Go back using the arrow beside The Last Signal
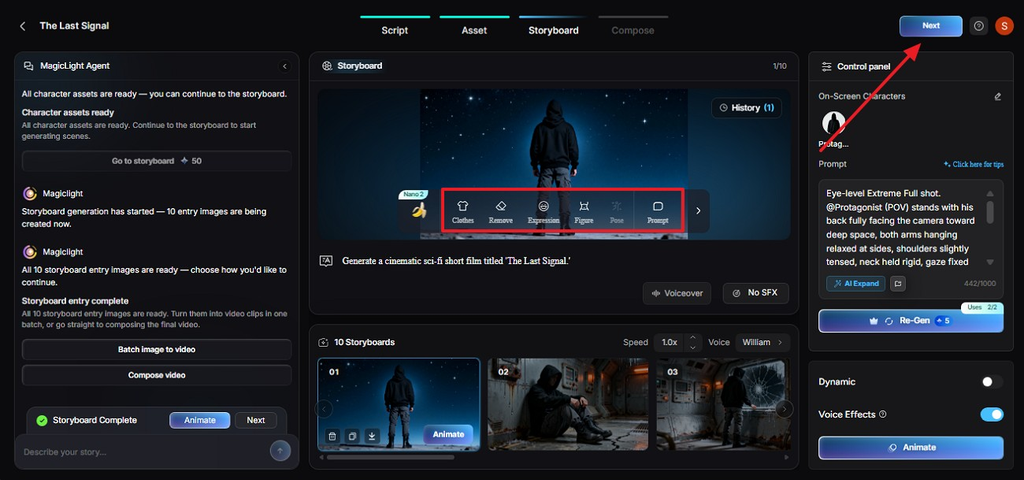The width and height of the screenshot is (1024, 480). (23, 26)
